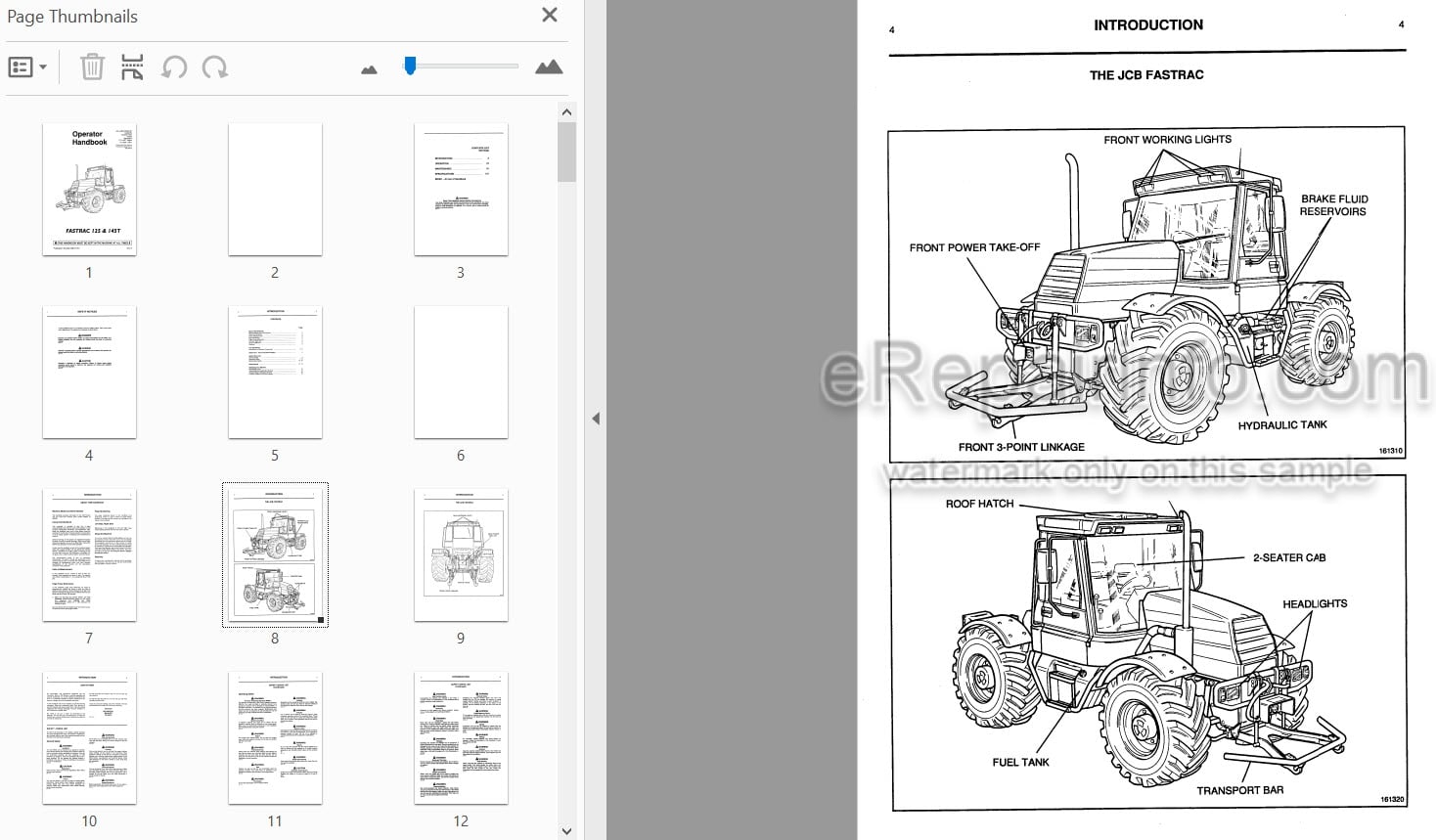Click the HYDRAULIC TANK label
1436x840 pixels.
click(x=1282, y=425)
